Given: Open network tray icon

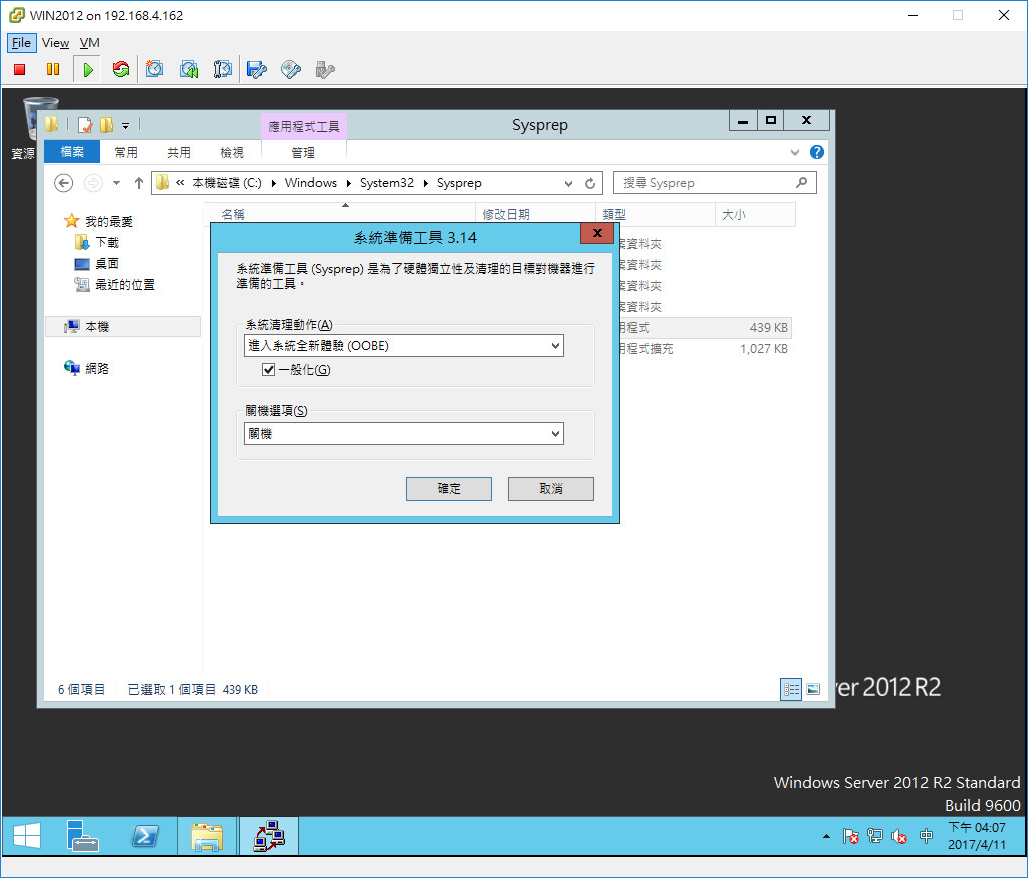Looking at the screenshot, I should (875, 836).
